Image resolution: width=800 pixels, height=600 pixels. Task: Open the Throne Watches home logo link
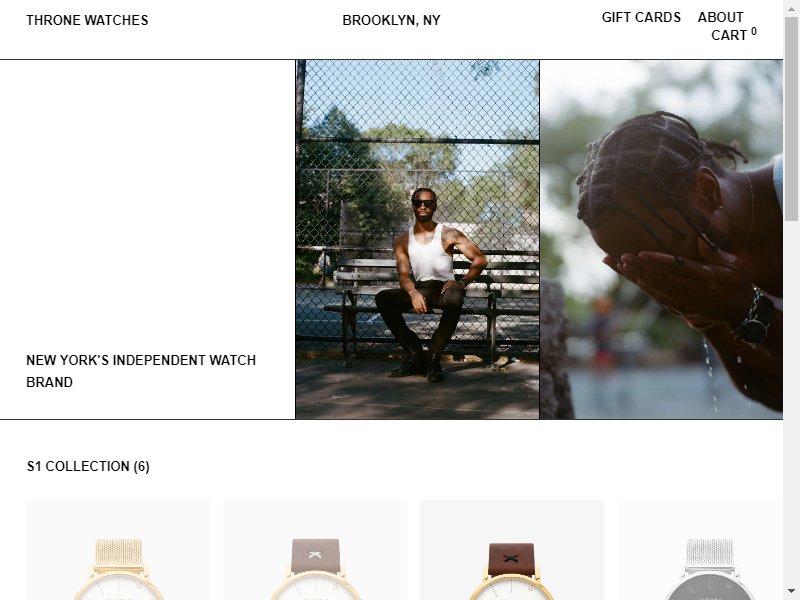(87, 20)
